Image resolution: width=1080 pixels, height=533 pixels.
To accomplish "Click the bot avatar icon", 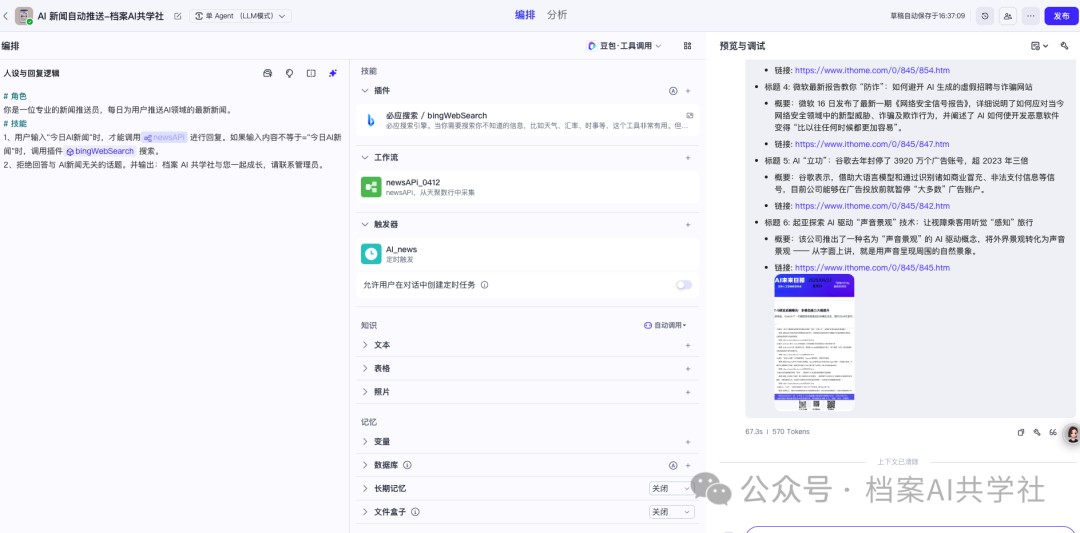I will (24, 16).
